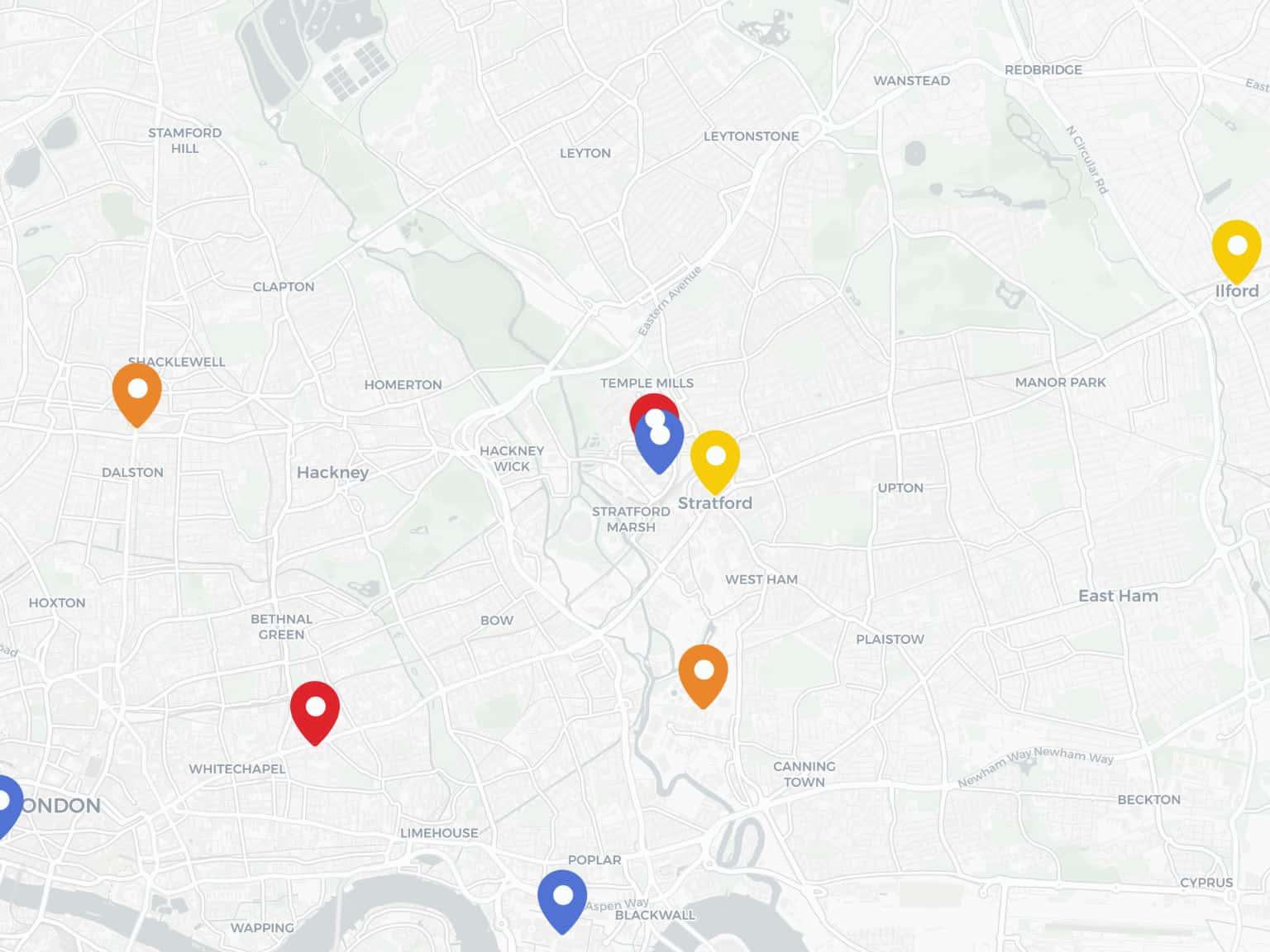Click the Hackney map label
1270x952 pixels.
coord(332,473)
